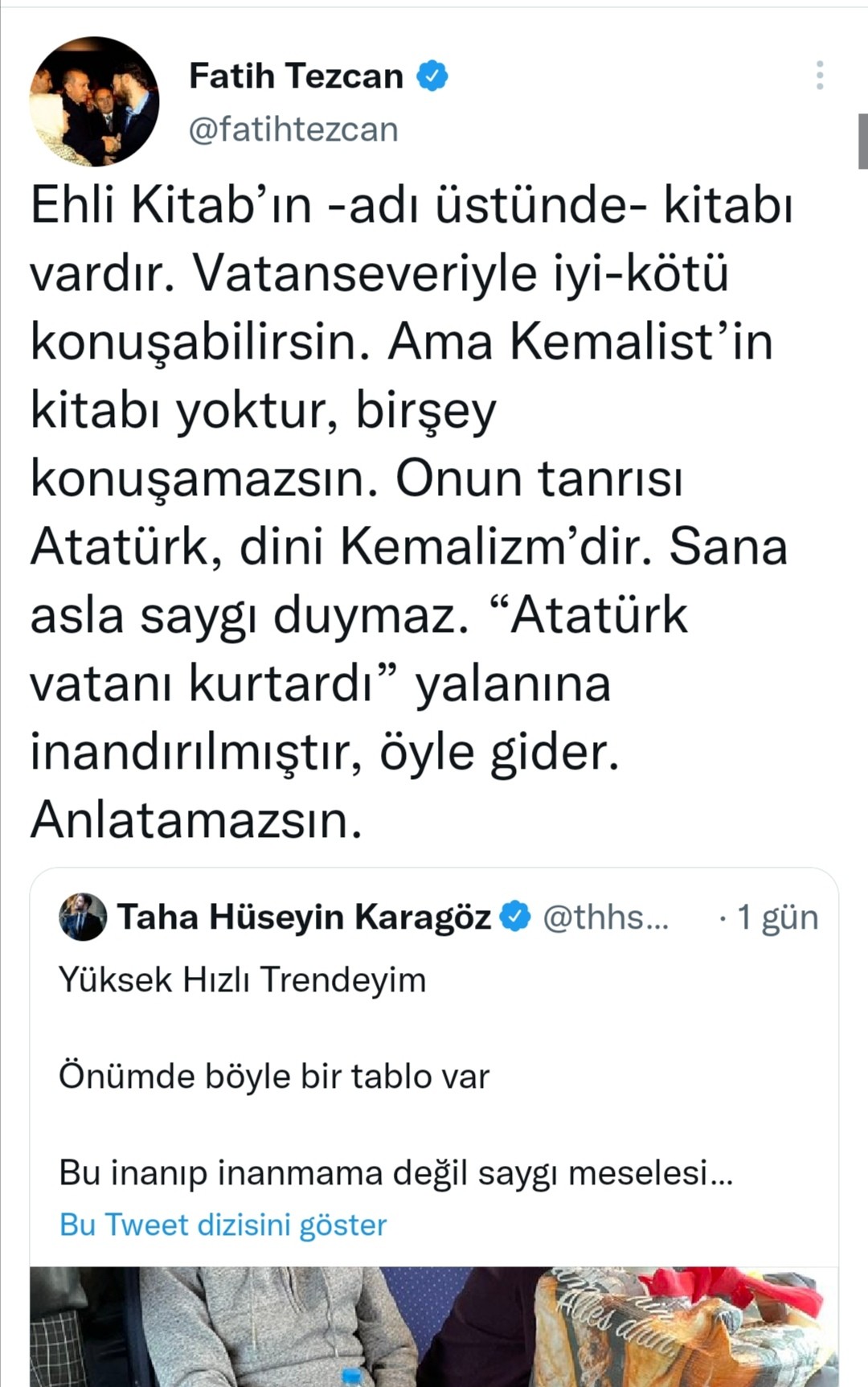Click the verified badge beside Fatih Tezcan
The image size is (868, 1387).
coord(432,76)
